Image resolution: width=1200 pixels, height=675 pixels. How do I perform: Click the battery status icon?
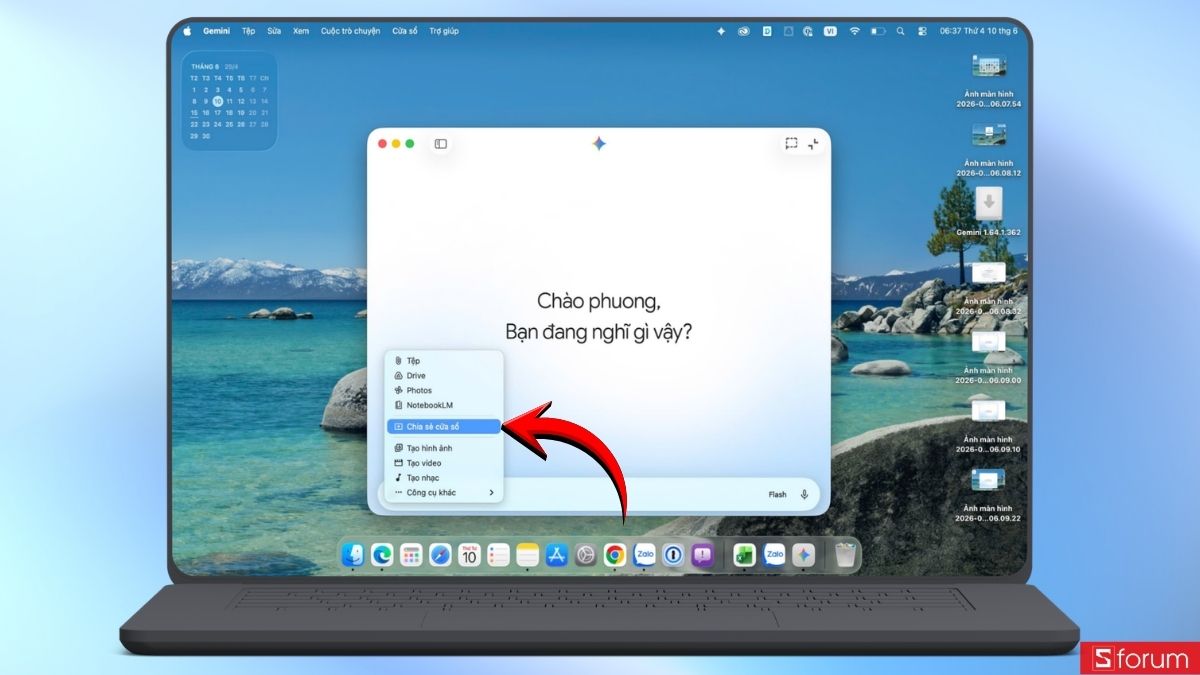(x=878, y=31)
